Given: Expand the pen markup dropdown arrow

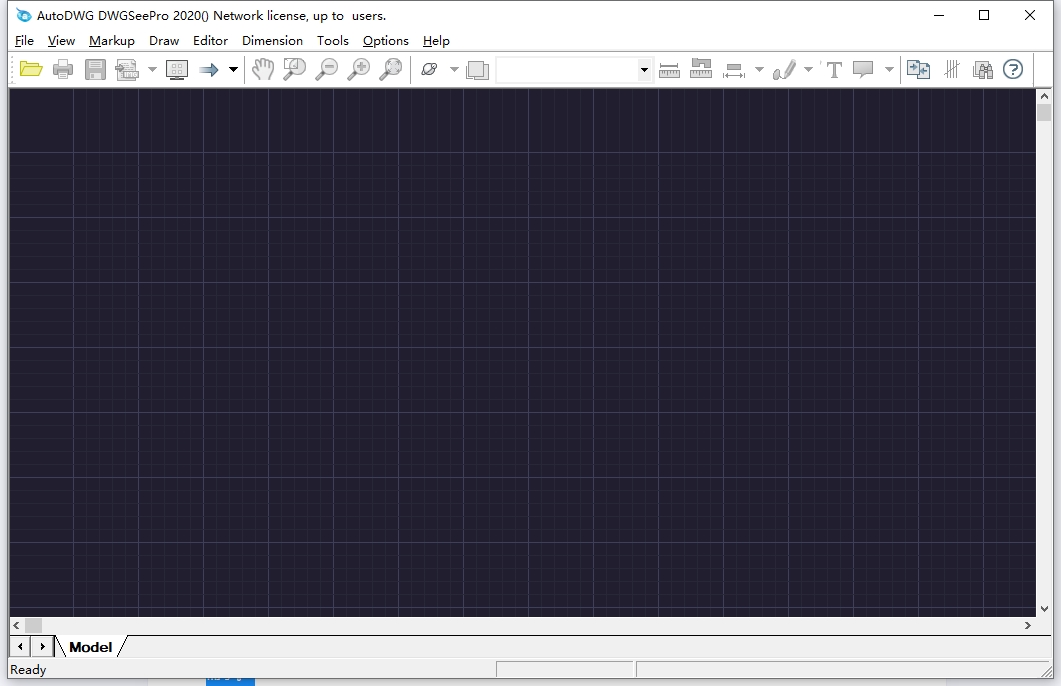Looking at the screenshot, I should (x=808, y=70).
